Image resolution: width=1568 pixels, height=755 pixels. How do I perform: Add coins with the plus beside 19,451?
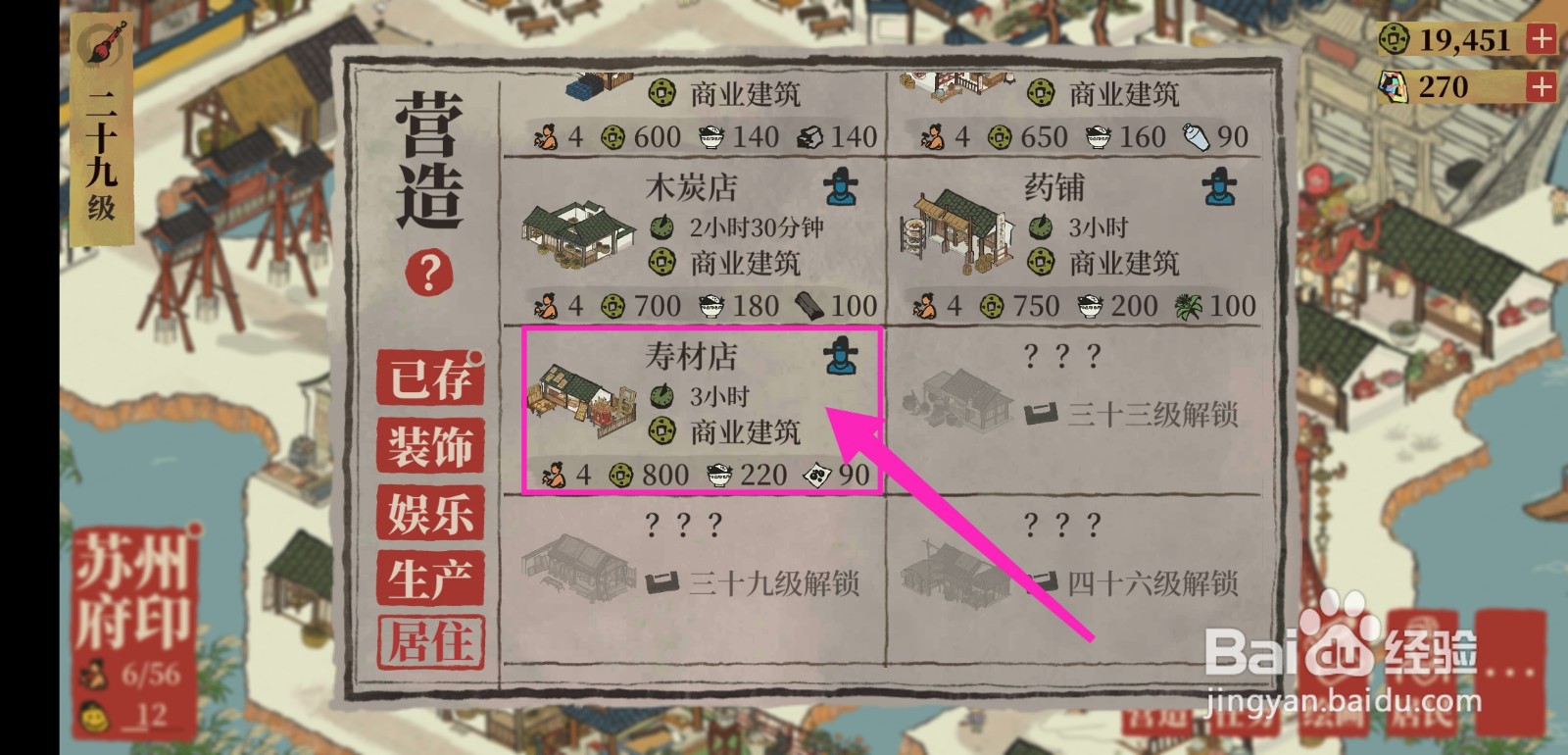[1542, 39]
